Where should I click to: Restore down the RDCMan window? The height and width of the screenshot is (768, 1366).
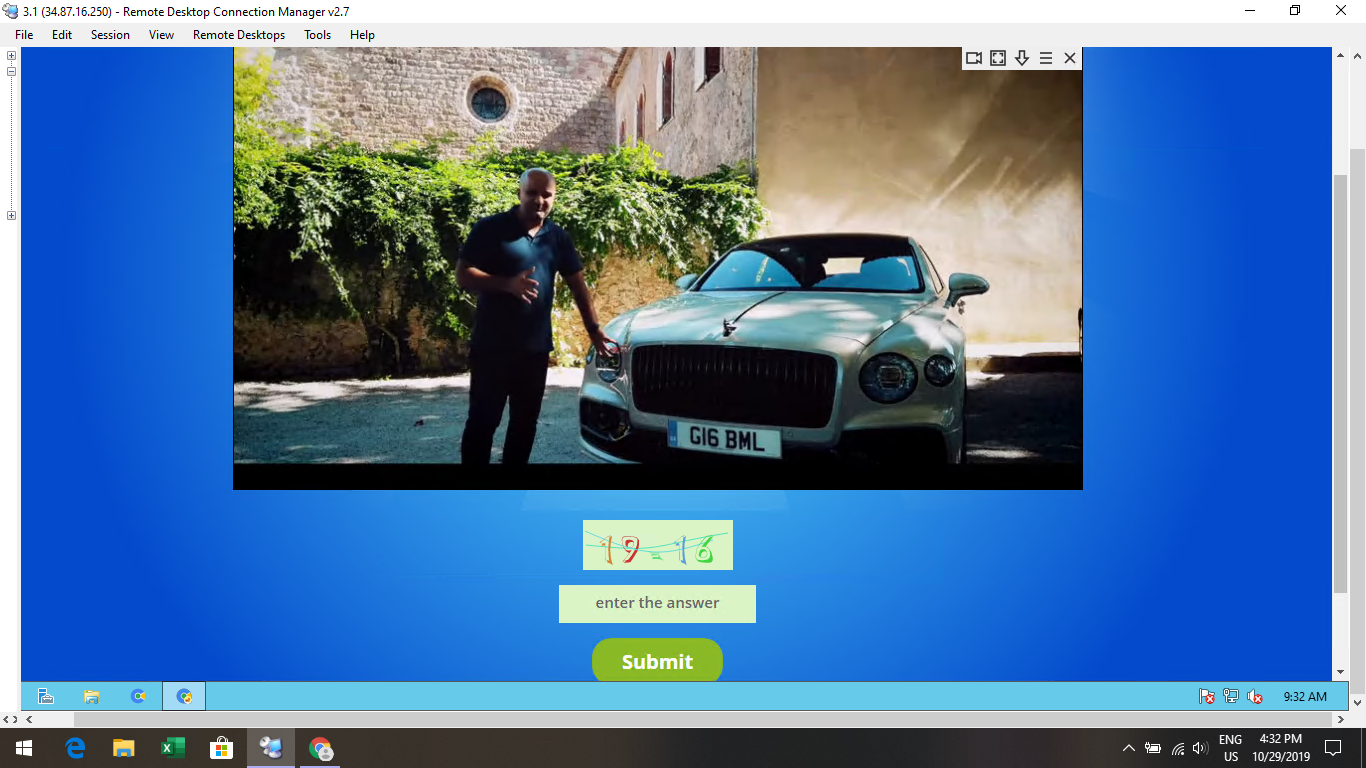click(x=1295, y=11)
